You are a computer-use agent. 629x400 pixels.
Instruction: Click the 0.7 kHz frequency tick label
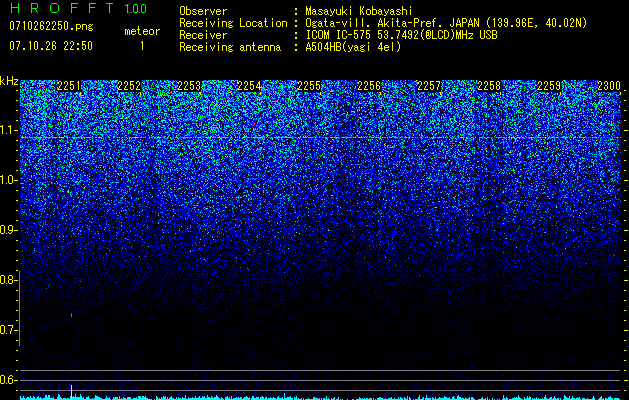click(x=7, y=330)
